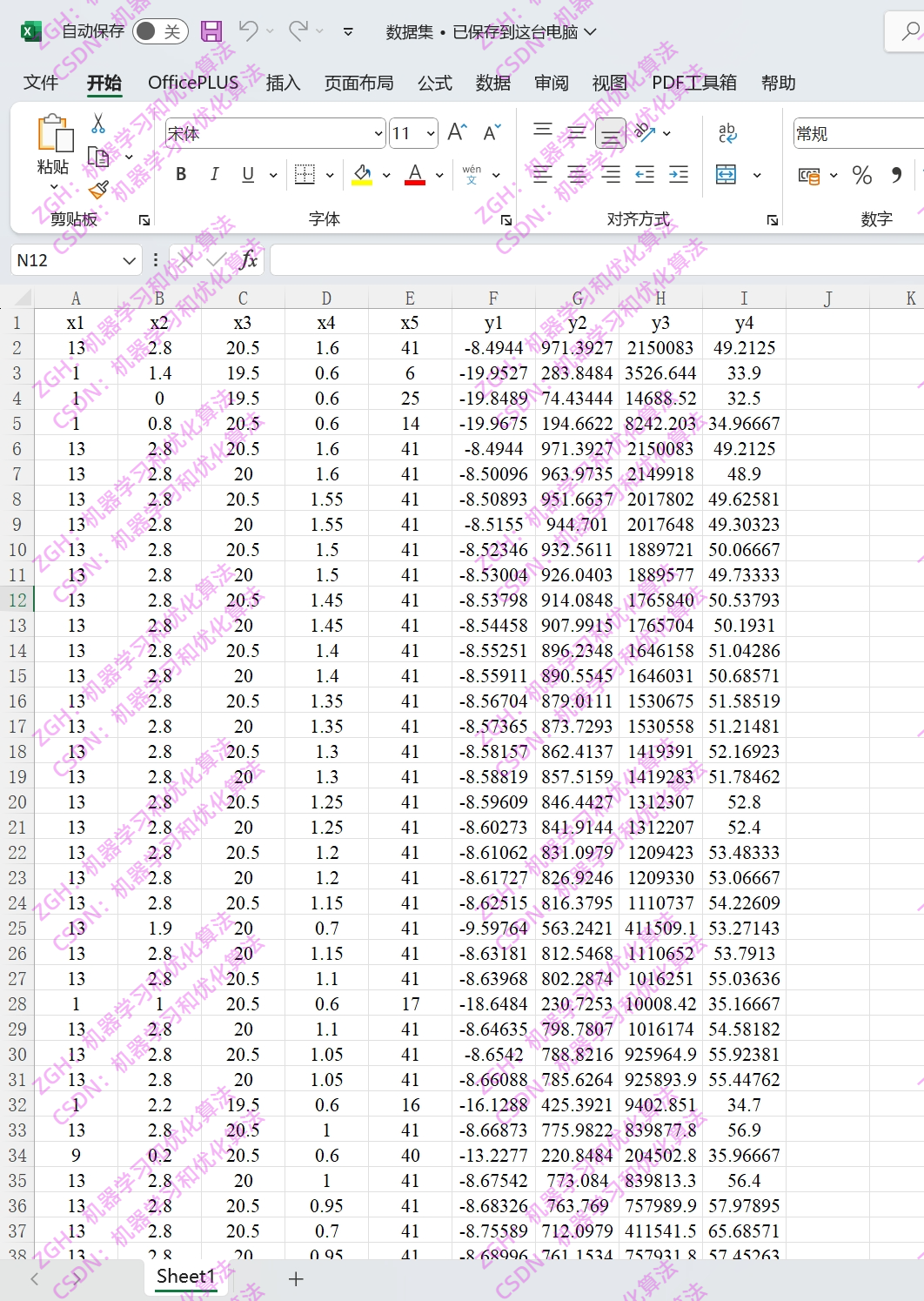Screen dimensions: 924x1301
Task: Toggle 自动保存 AutoSave off switch
Action: point(161,30)
